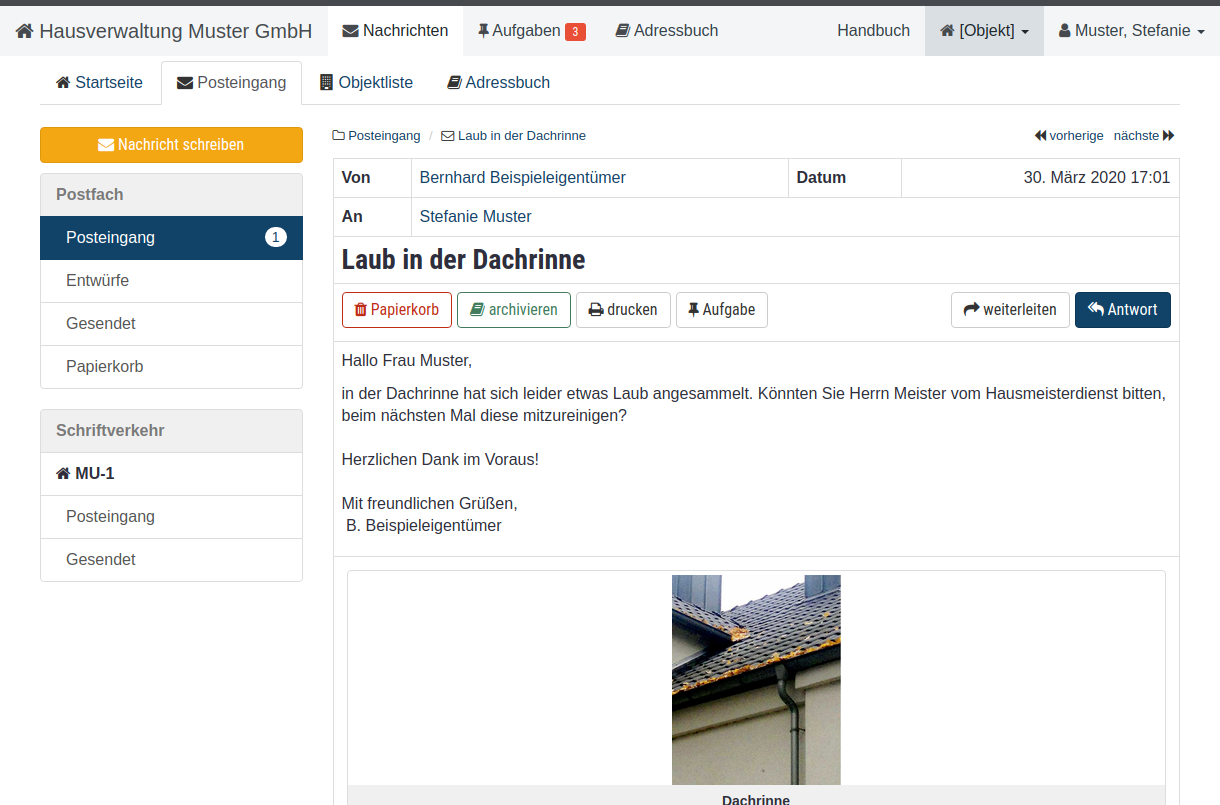Screen dimensions: 1220x805
Task: Jump to next message via nächste
Action: [x=1144, y=135]
